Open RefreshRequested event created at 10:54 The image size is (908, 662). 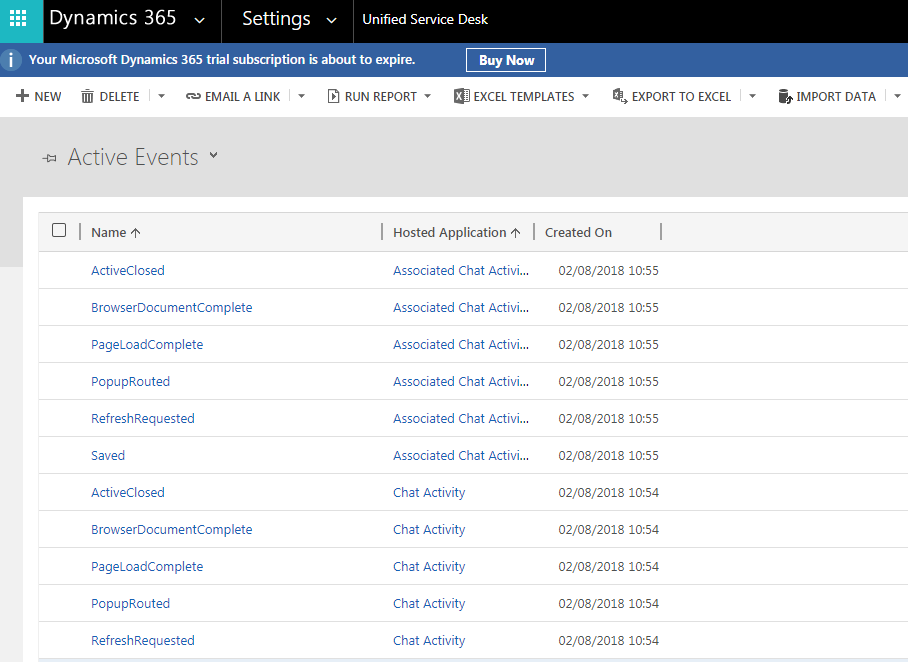click(142, 641)
